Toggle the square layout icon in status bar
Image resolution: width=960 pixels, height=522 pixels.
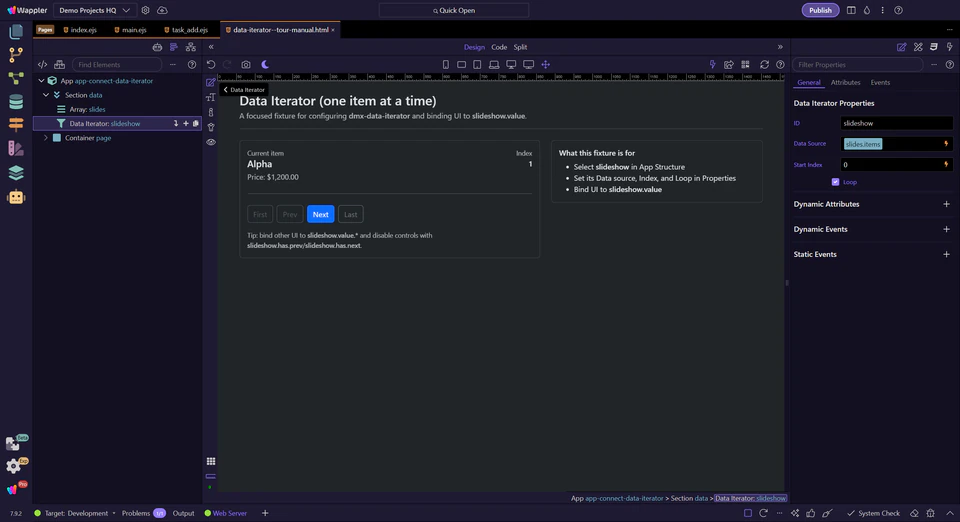click(x=748, y=513)
